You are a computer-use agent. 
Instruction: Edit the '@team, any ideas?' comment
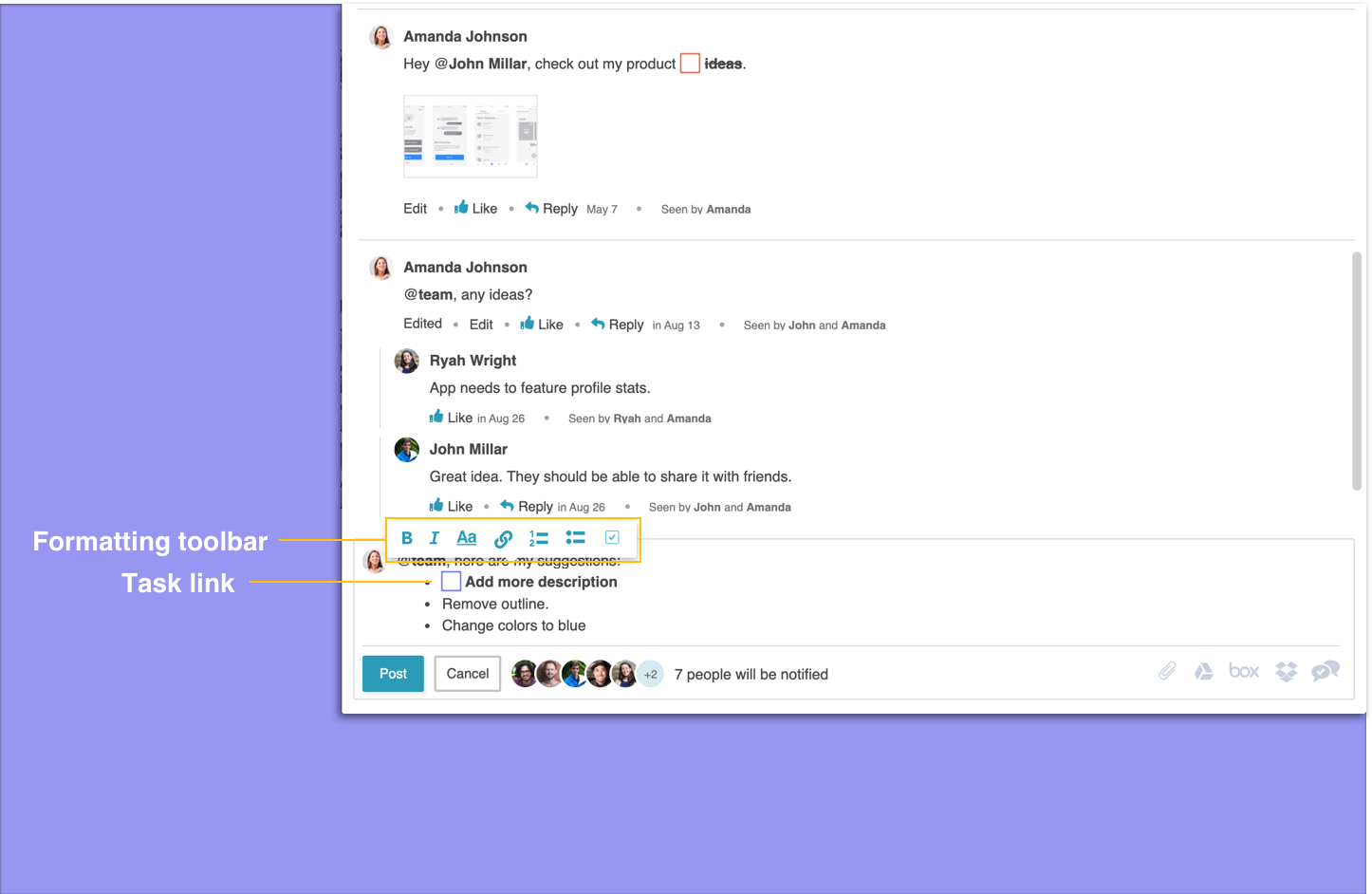click(x=481, y=325)
